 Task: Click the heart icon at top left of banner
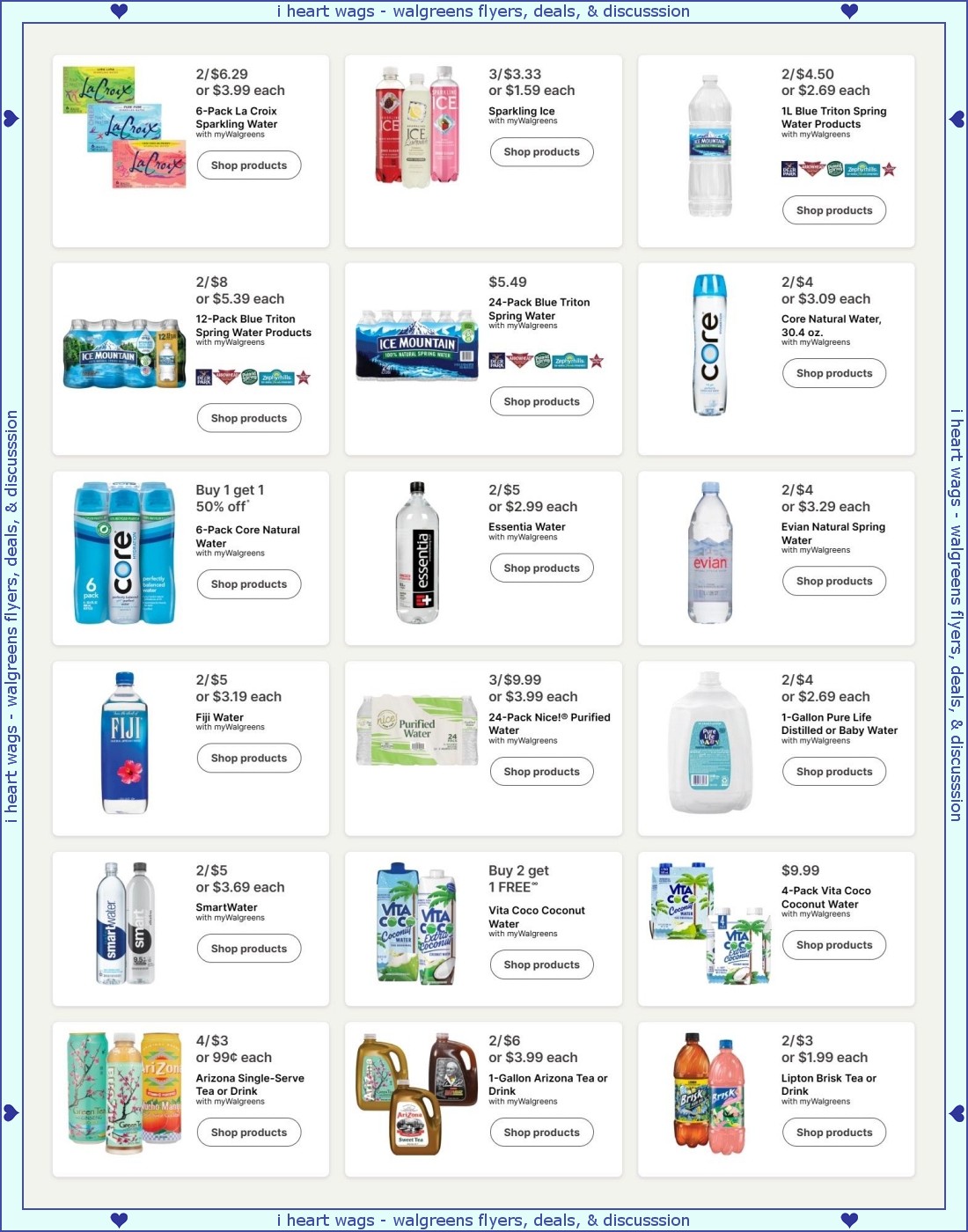(x=120, y=11)
